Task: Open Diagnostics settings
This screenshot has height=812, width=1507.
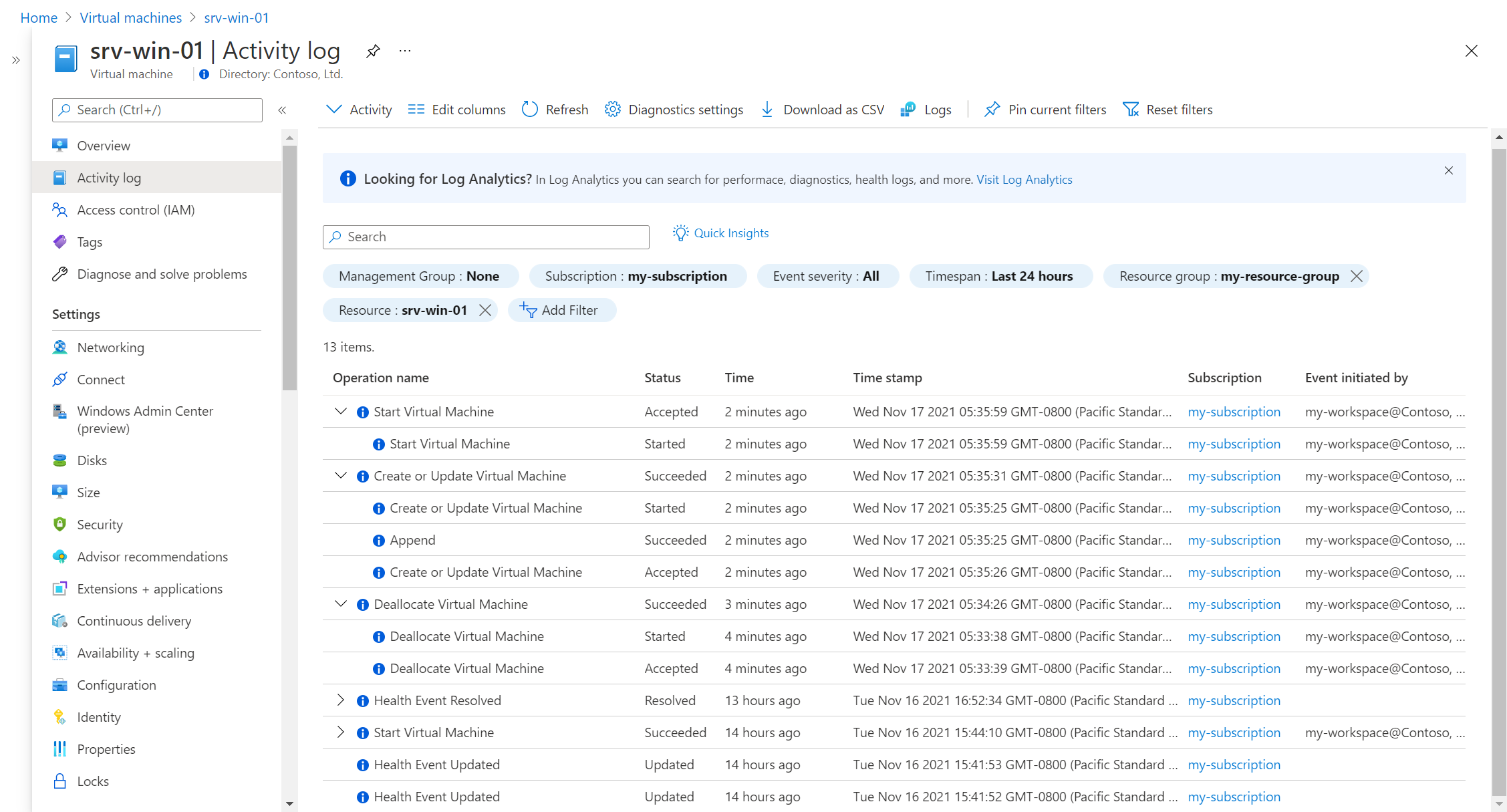Action: pyautogui.click(x=674, y=110)
